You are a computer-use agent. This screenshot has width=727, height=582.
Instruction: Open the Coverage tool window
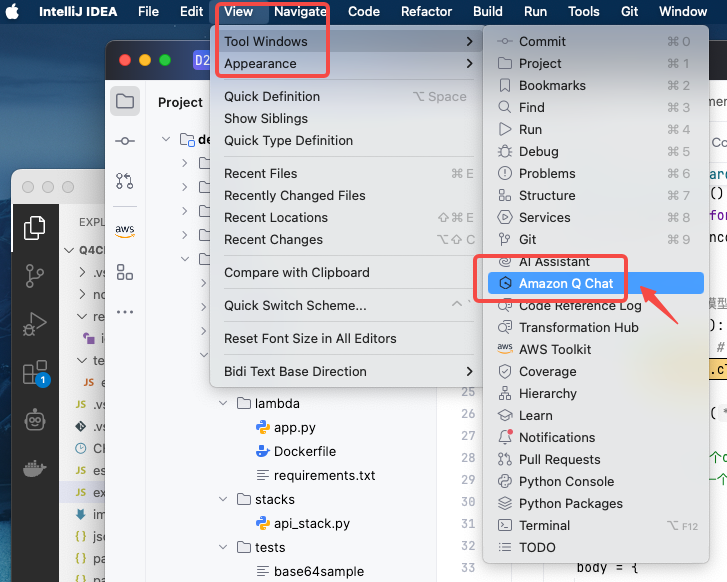point(596,371)
